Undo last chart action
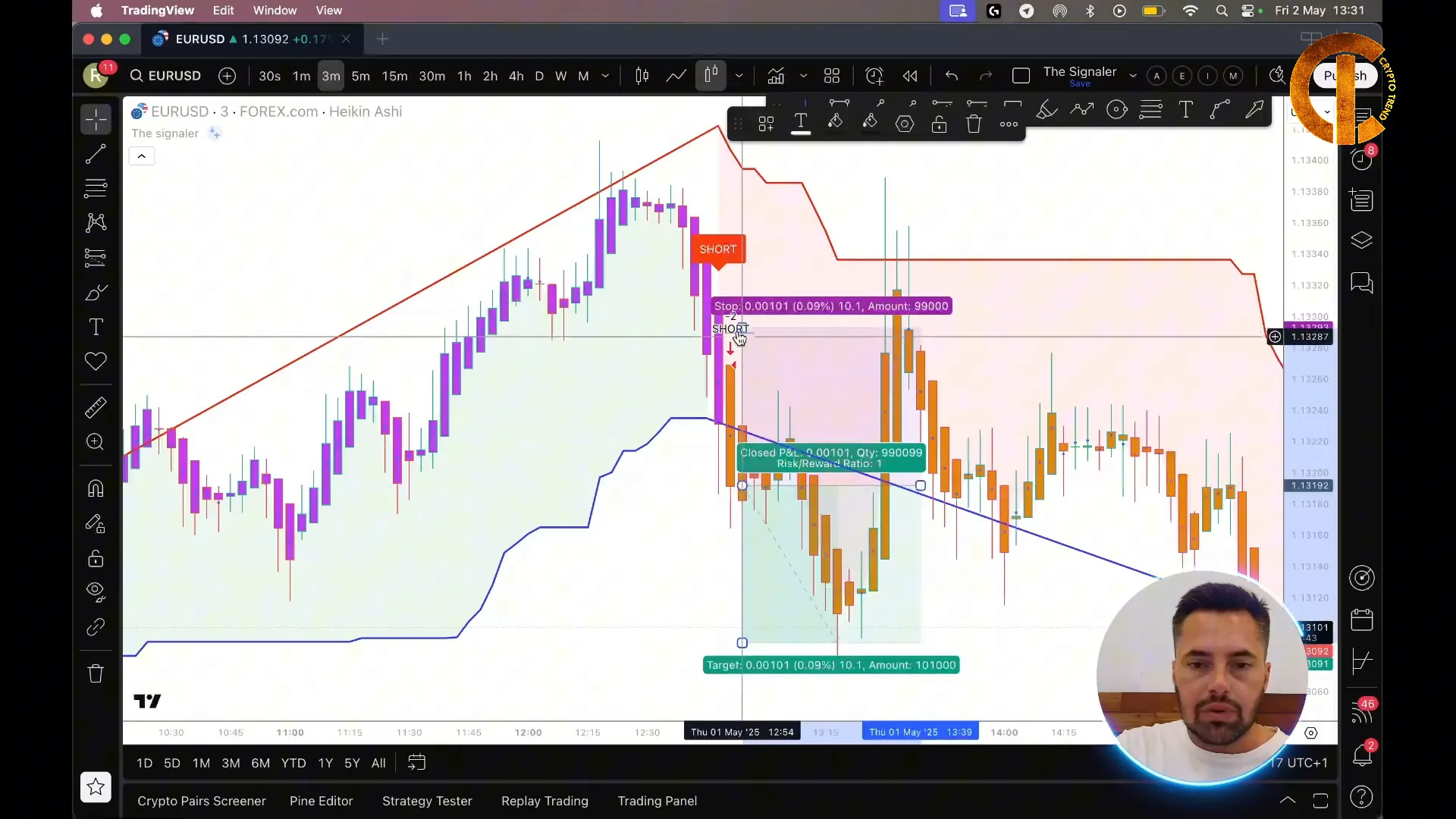The height and width of the screenshot is (819, 1456). (952, 76)
